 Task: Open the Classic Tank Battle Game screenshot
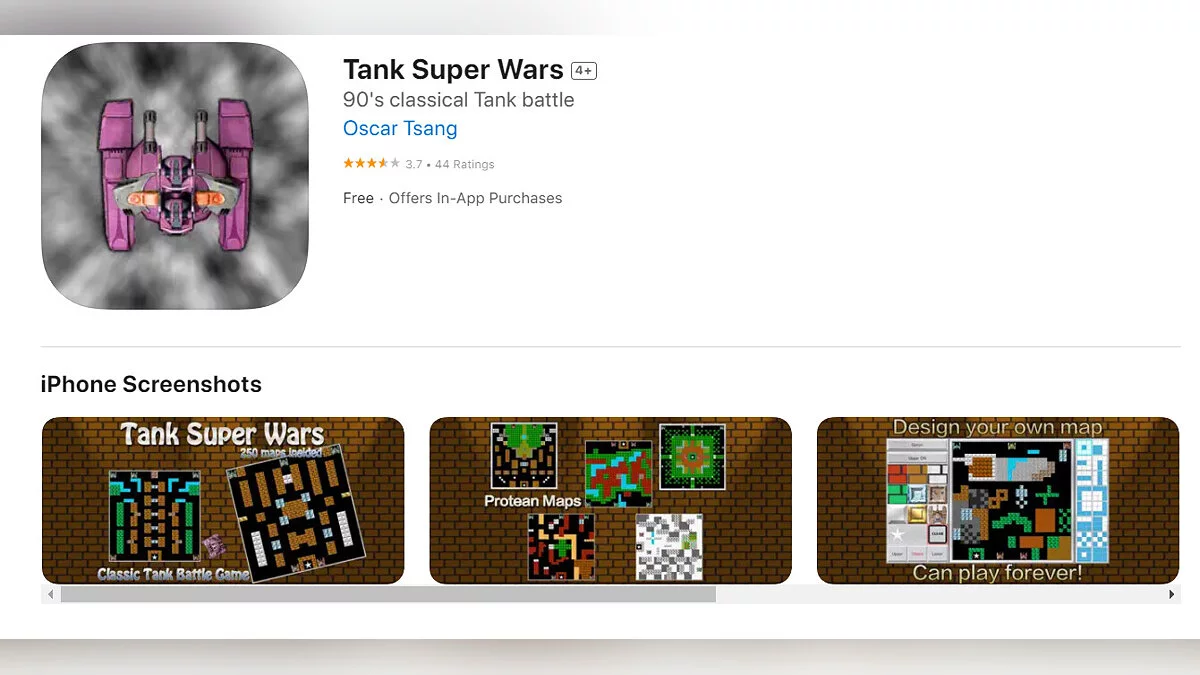point(223,500)
